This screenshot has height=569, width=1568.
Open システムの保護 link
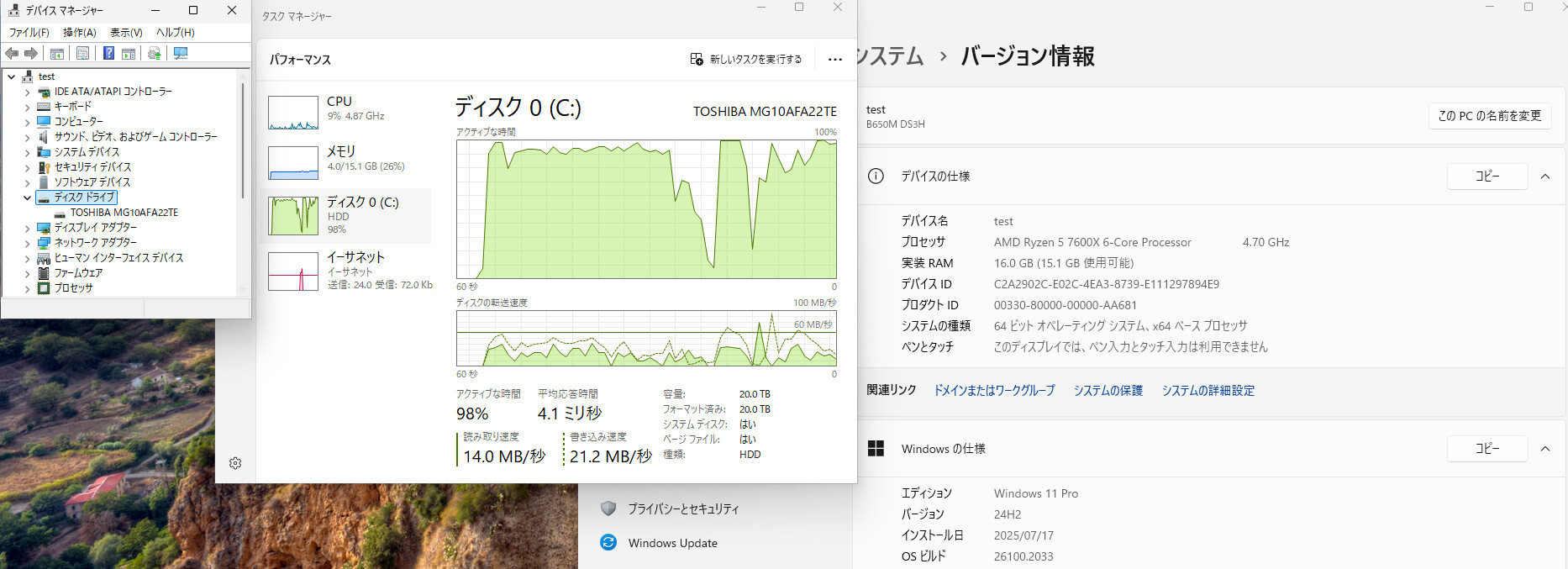(x=1108, y=391)
